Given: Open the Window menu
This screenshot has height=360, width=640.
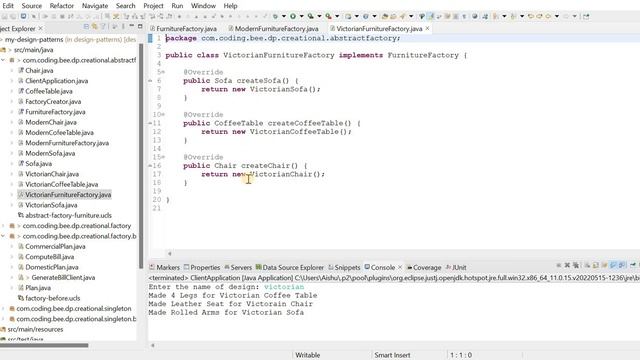Looking at the screenshot, I should 203,6.
